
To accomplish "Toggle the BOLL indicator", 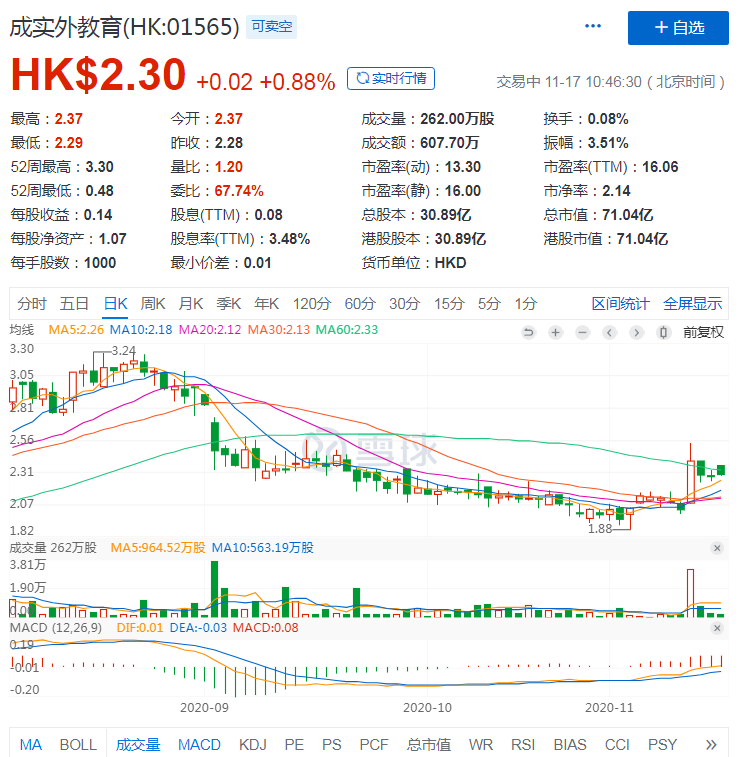I will point(78,744).
